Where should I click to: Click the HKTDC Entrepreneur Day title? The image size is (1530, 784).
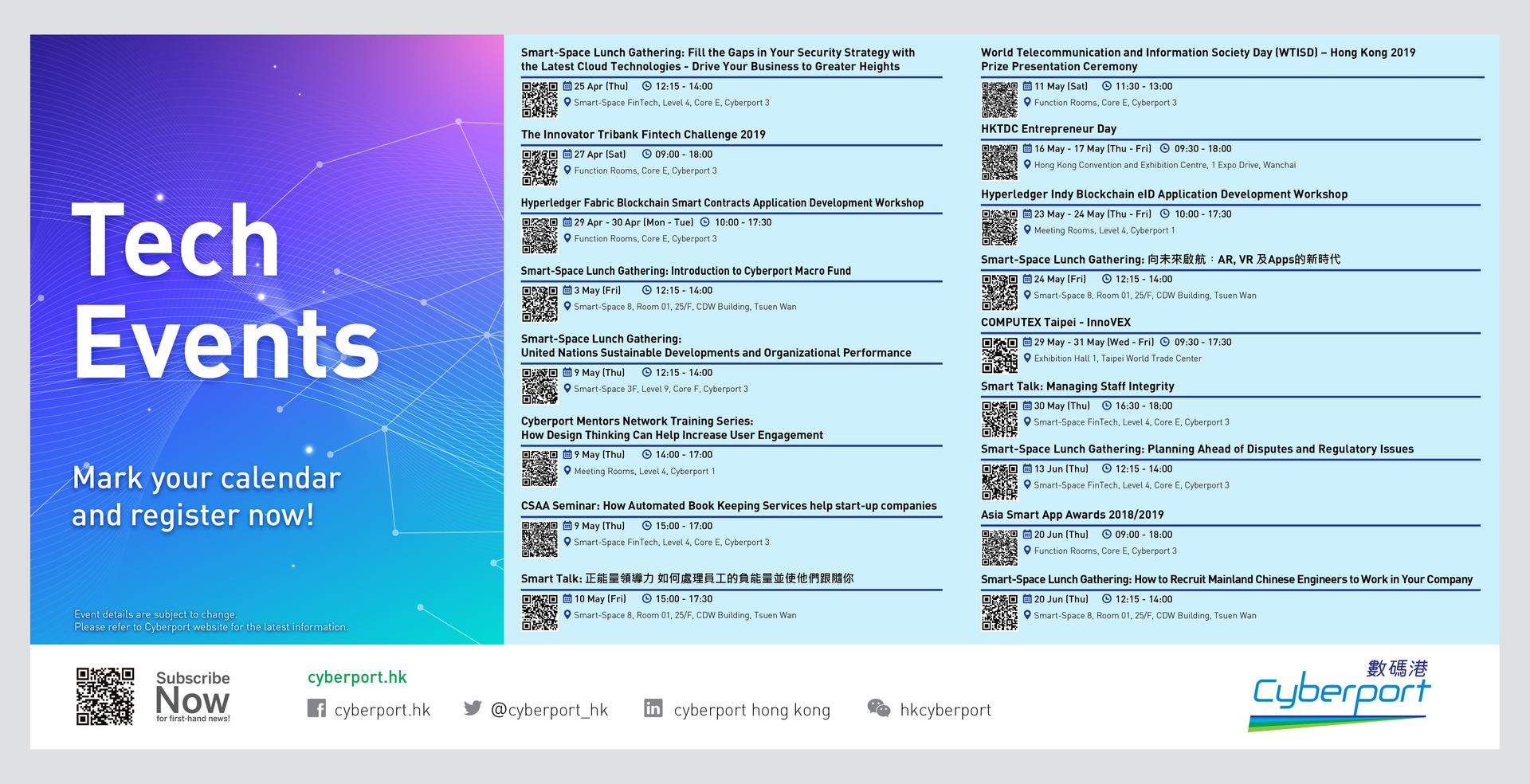tap(1049, 129)
